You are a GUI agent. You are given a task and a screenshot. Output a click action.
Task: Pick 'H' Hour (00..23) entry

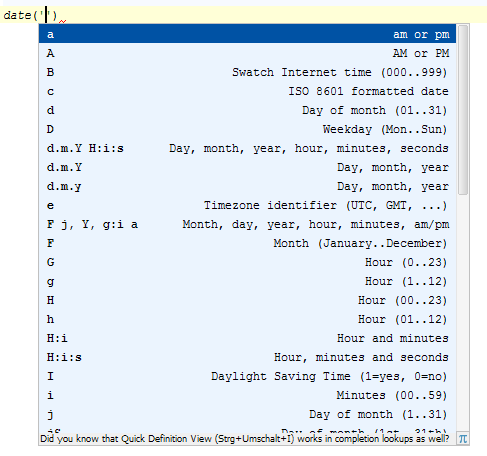247,300
